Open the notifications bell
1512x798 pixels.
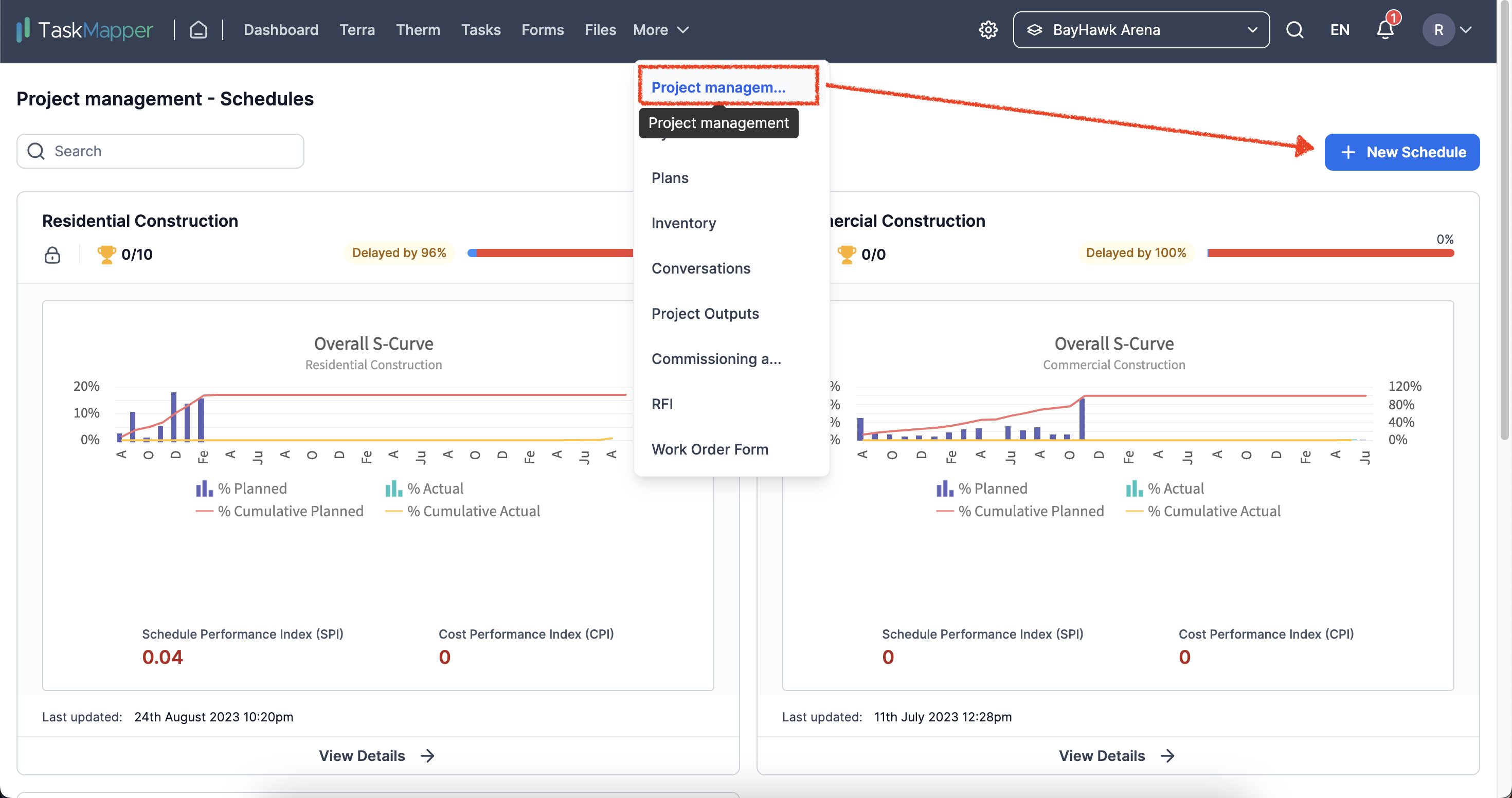click(x=1385, y=29)
